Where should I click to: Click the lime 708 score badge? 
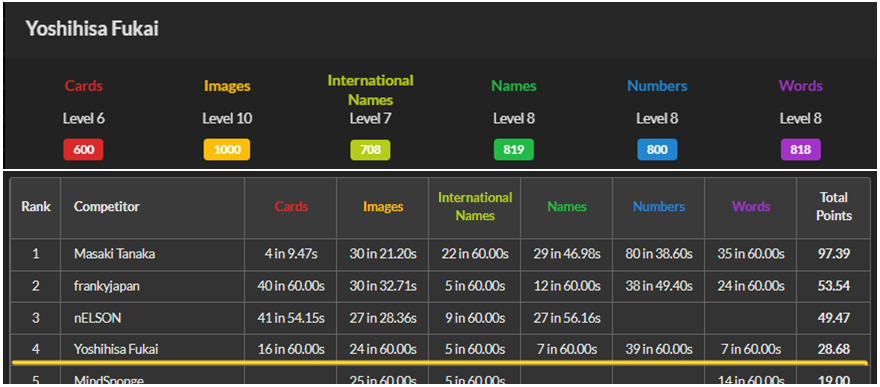click(x=370, y=150)
